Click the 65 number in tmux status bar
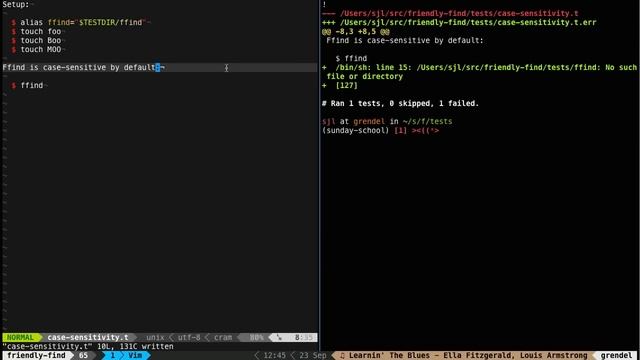This screenshot has height=360, width=640. tap(83, 356)
